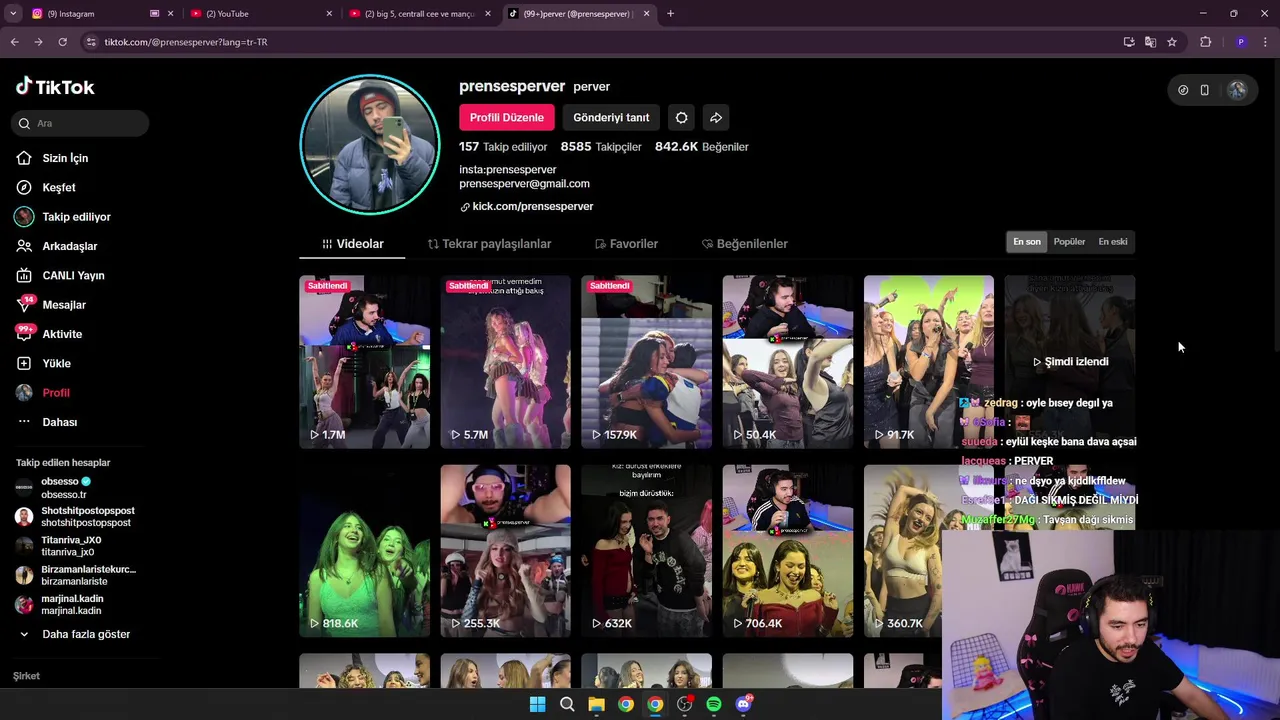The image size is (1280, 720).
Task: Open pinned video with 157.9K views
Action: click(646, 362)
